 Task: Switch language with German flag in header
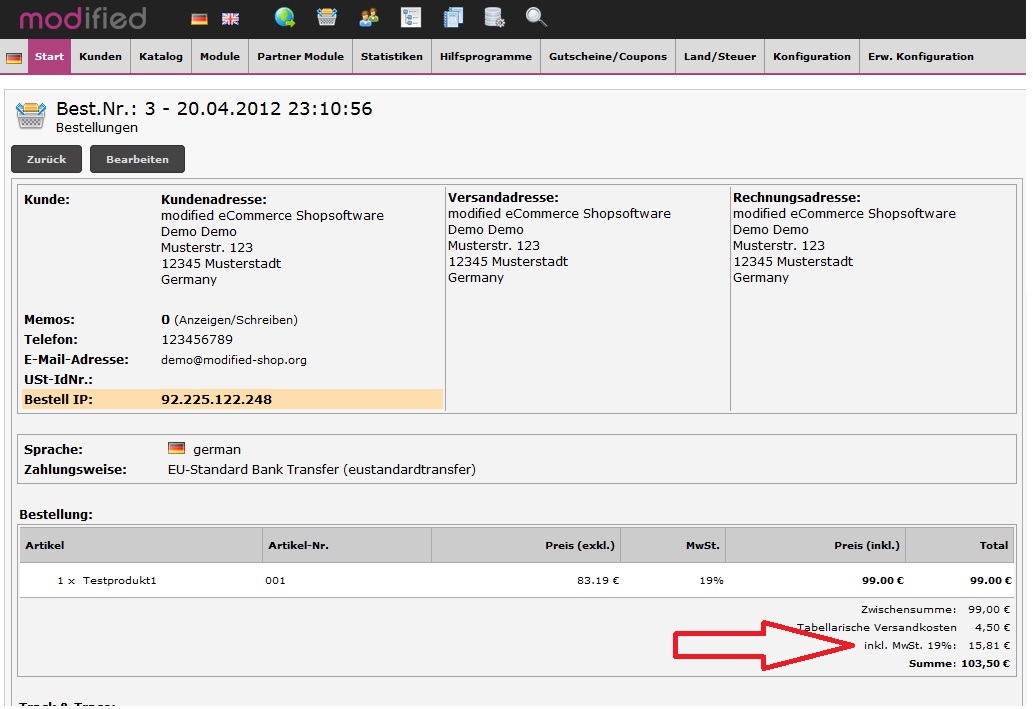point(200,19)
